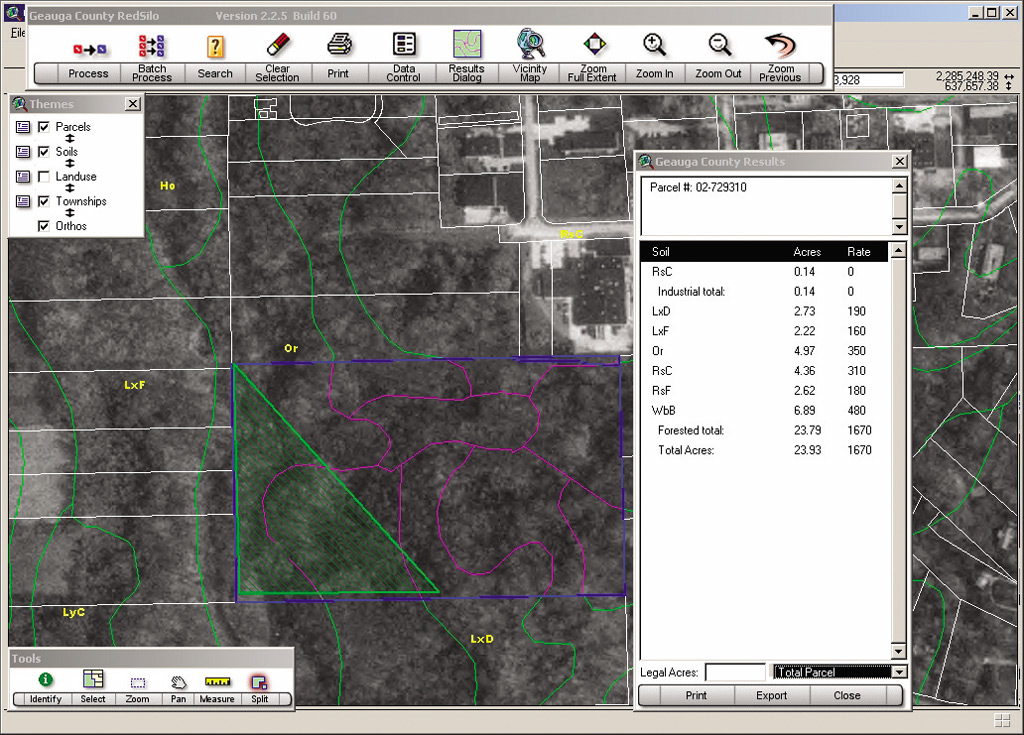Toggle the Townships theme checkbox
1024x735 pixels.
tap(44, 201)
